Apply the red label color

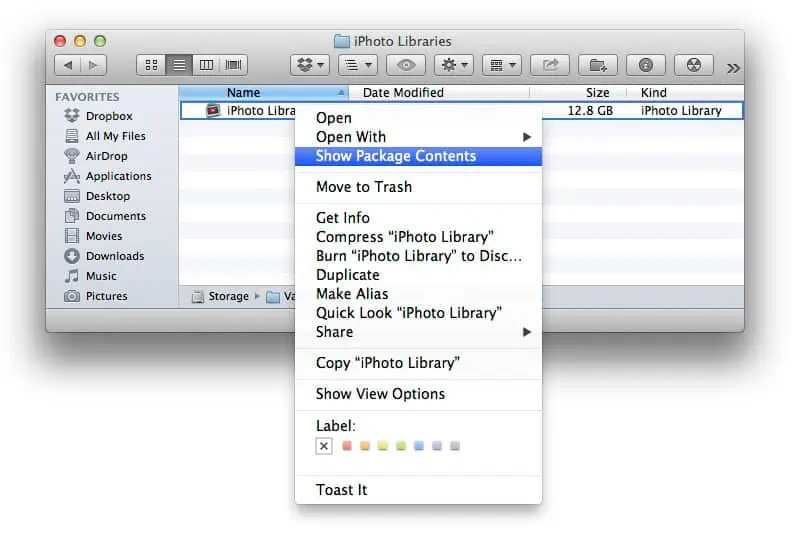tap(347, 446)
